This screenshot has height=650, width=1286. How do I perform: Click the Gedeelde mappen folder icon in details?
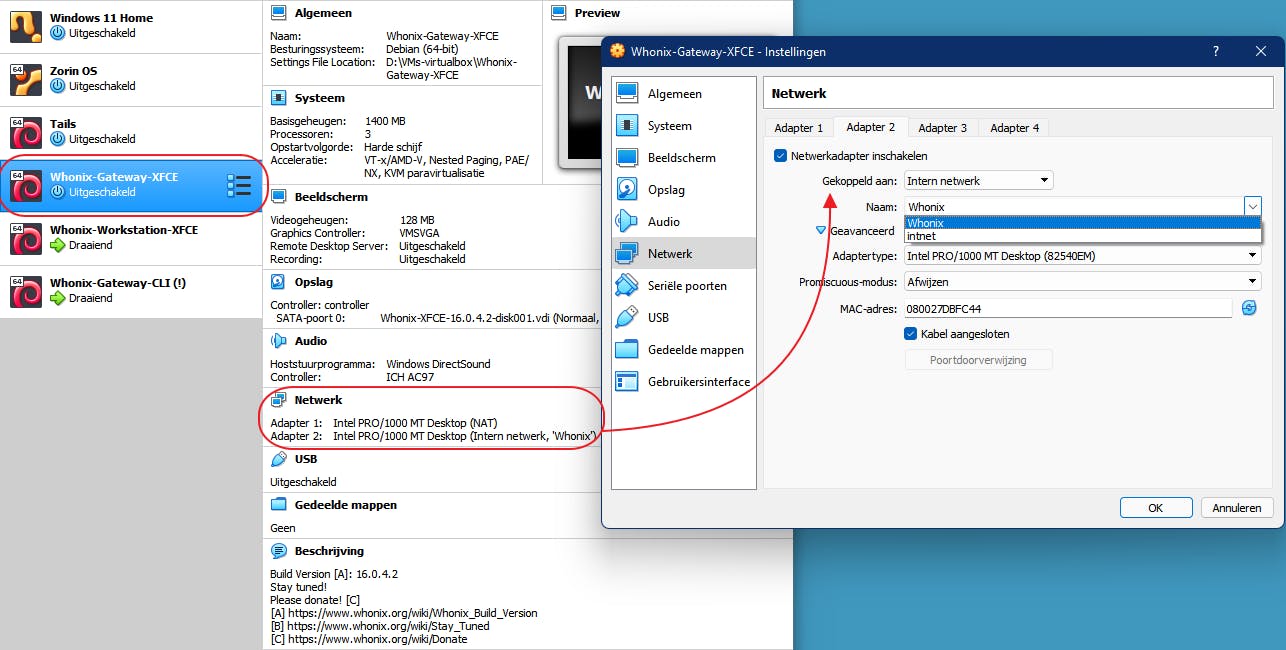pos(279,505)
